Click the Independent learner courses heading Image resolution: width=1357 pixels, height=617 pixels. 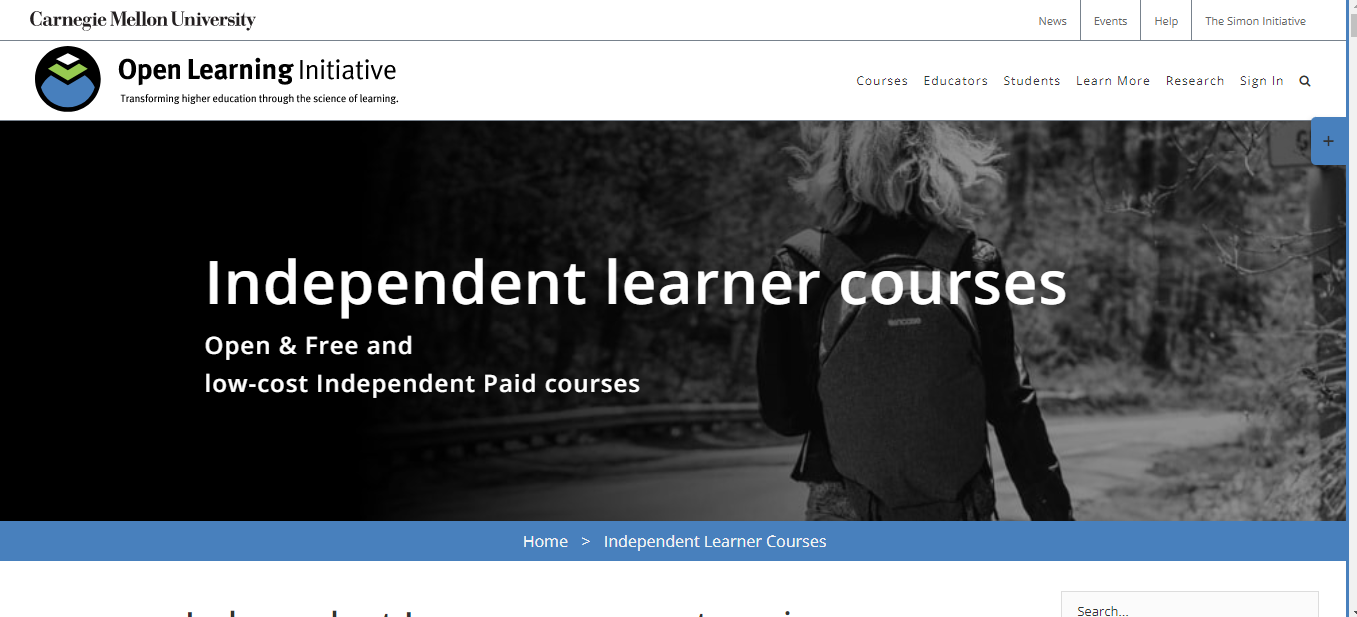636,282
